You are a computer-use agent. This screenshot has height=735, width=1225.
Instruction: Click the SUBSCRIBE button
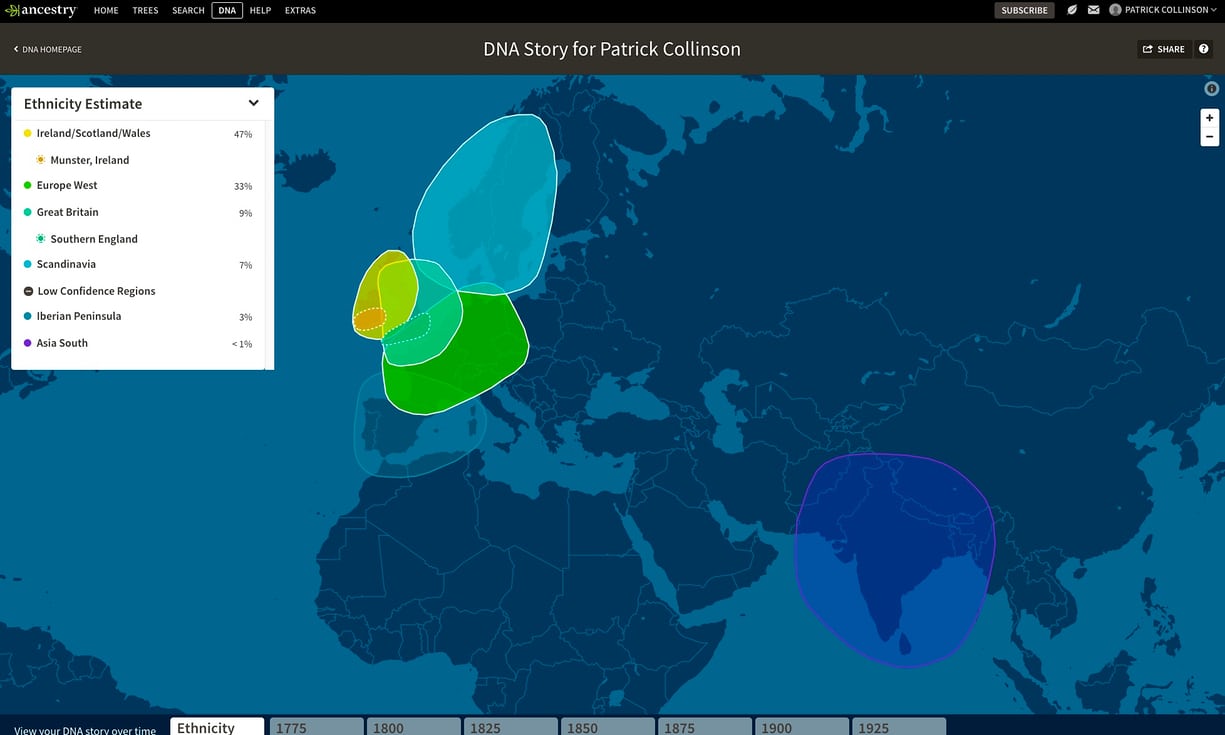coord(1024,9)
